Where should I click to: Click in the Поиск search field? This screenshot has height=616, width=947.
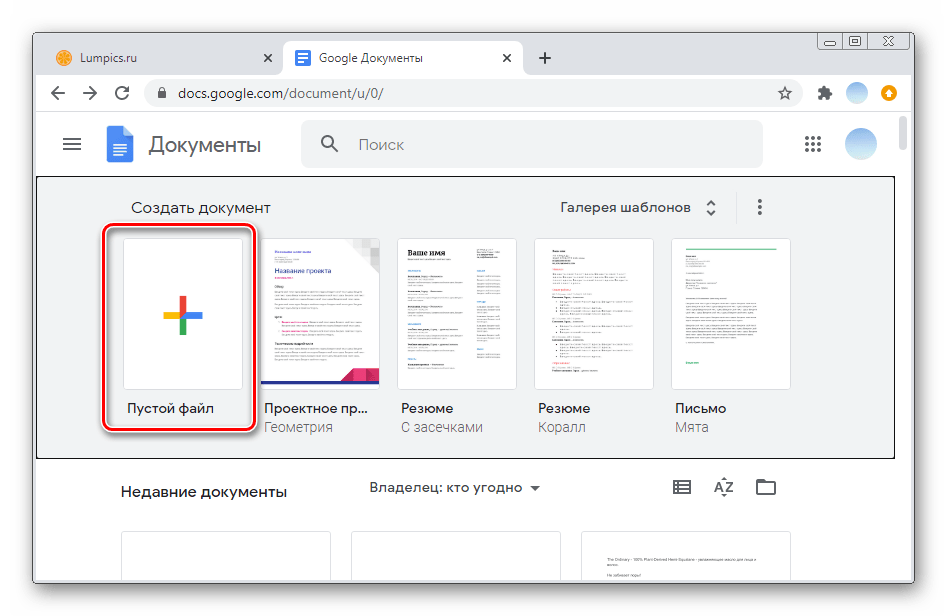click(531, 144)
